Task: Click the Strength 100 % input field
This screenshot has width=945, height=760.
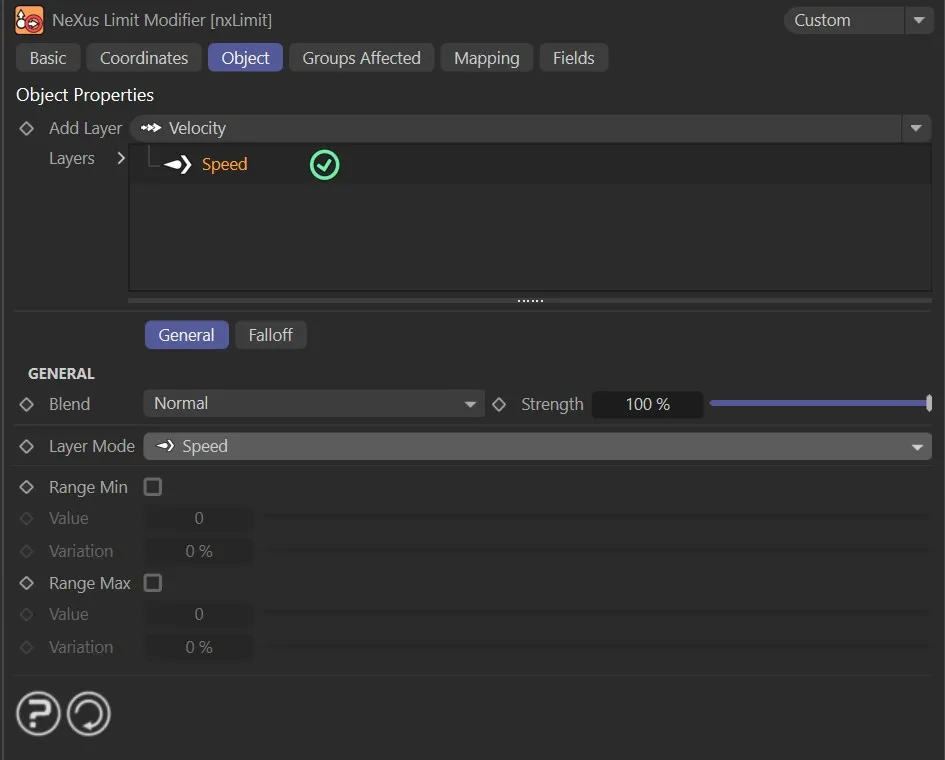Action: [x=647, y=405]
